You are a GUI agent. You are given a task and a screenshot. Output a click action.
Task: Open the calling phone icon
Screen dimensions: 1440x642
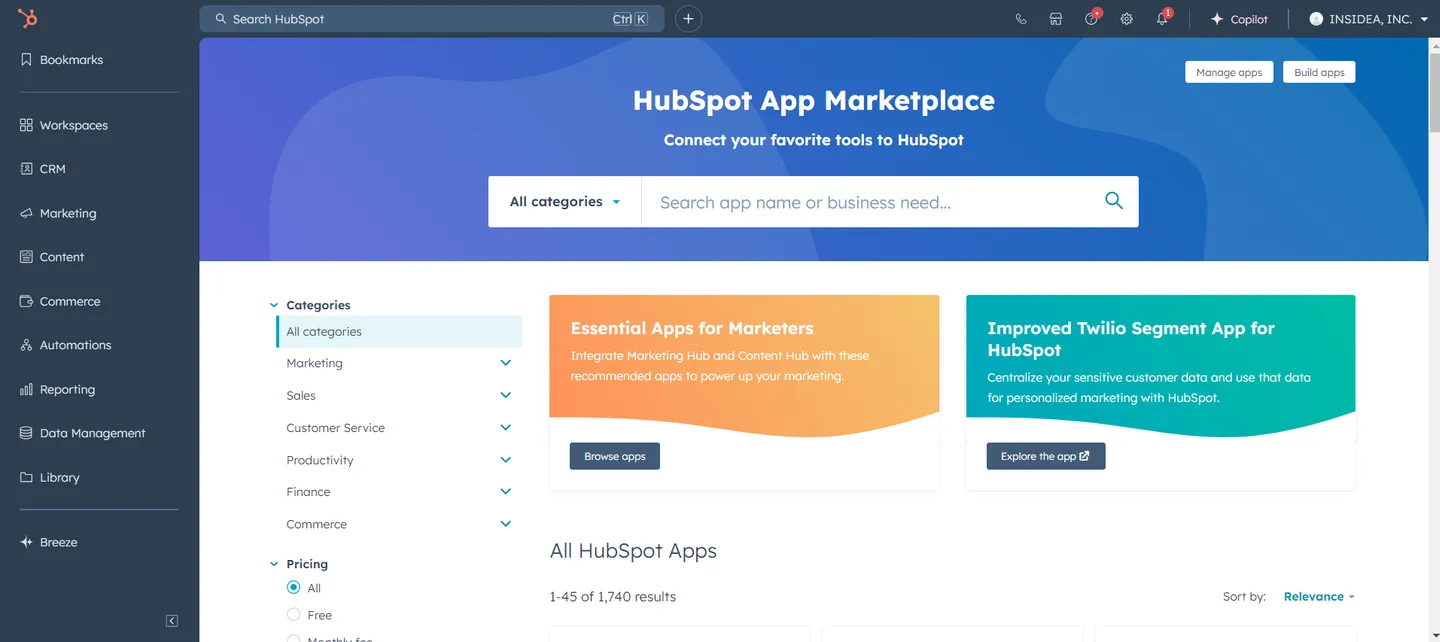click(x=1020, y=19)
